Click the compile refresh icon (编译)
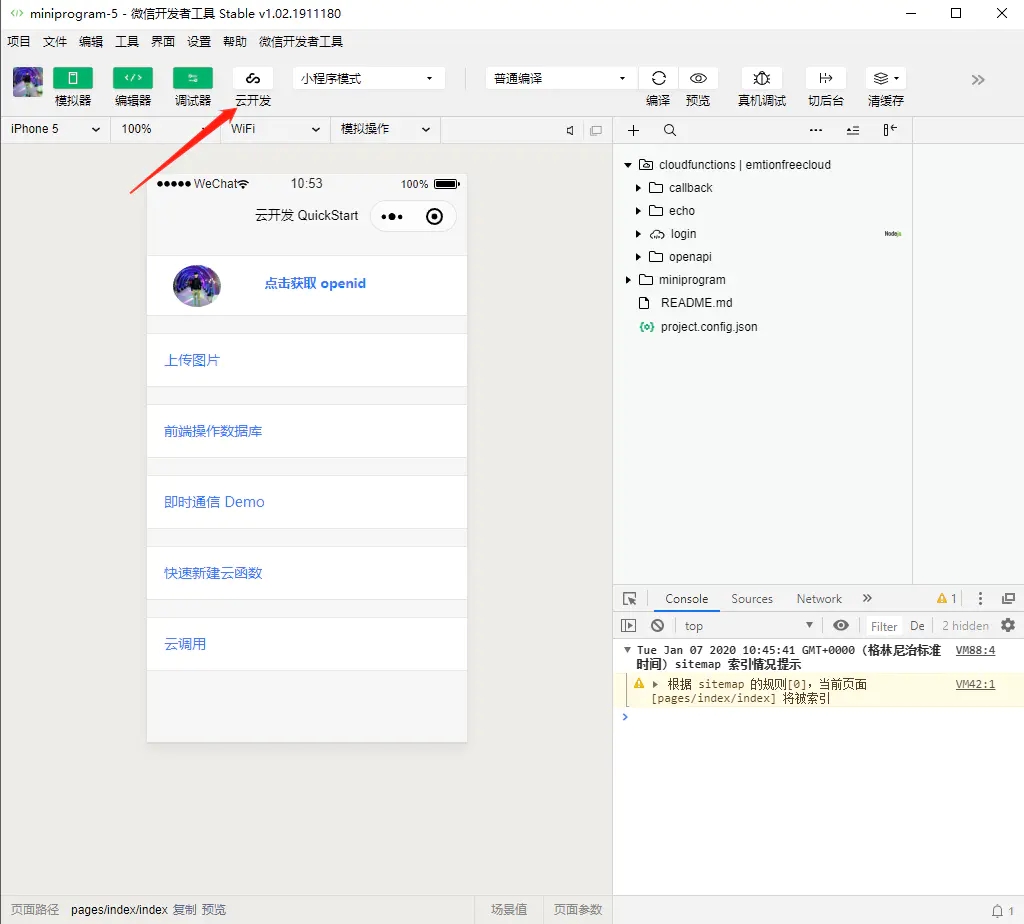 pyautogui.click(x=658, y=78)
